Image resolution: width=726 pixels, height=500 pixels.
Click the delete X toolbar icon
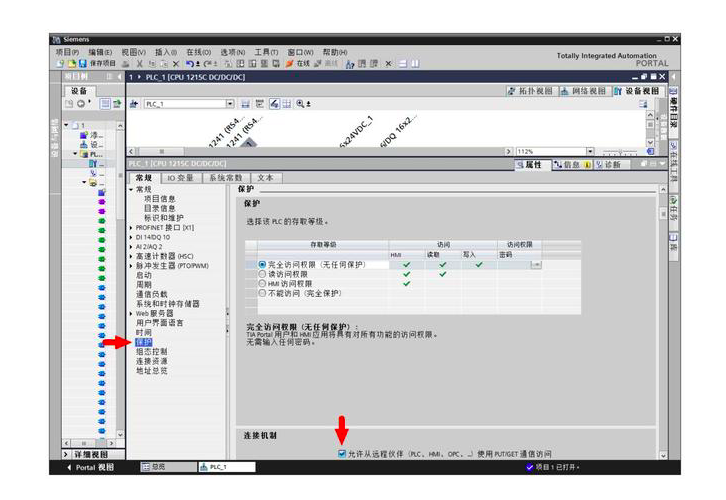click(175, 64)
